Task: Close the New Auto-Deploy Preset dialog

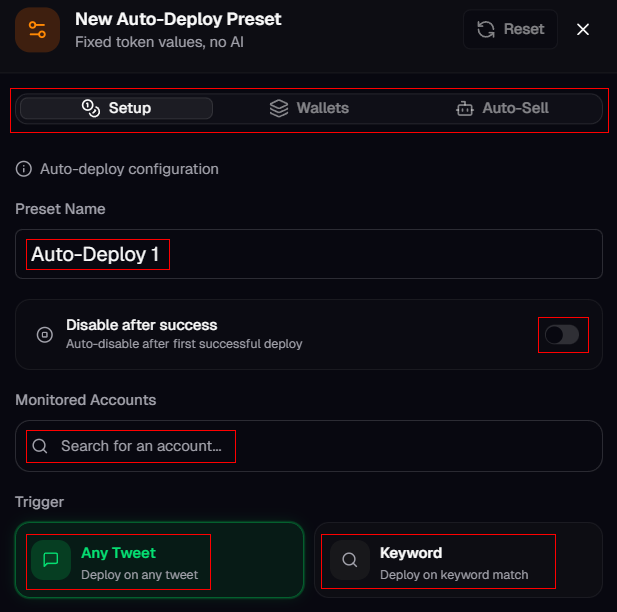Action: coord(583,29)
